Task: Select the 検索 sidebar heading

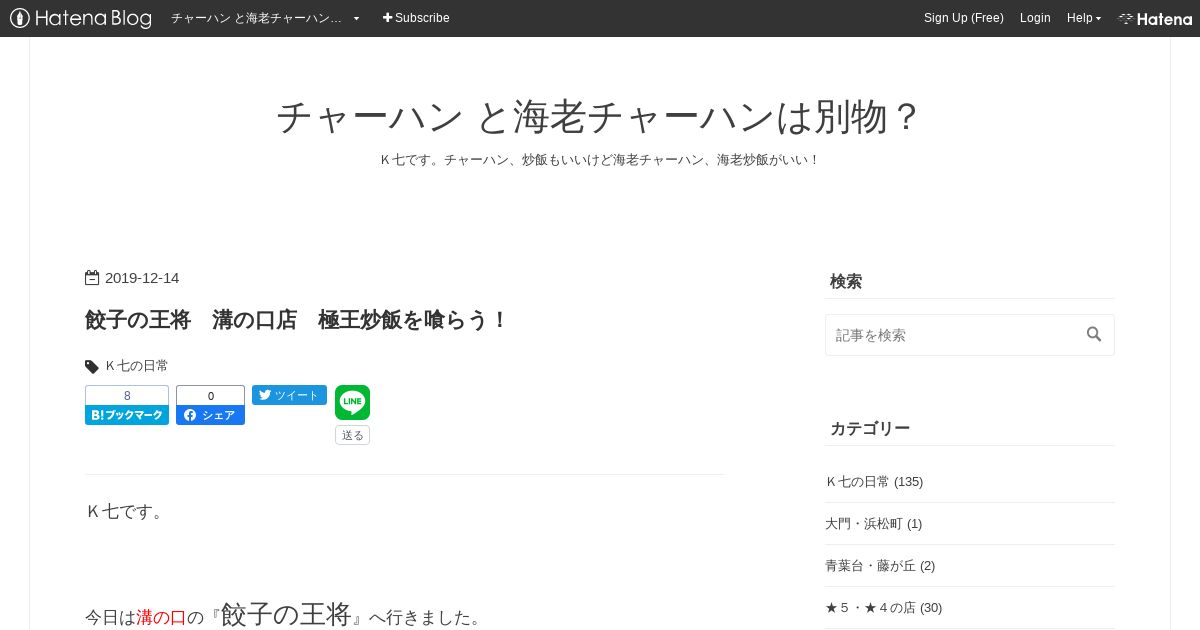Action: tap(846, 281)
